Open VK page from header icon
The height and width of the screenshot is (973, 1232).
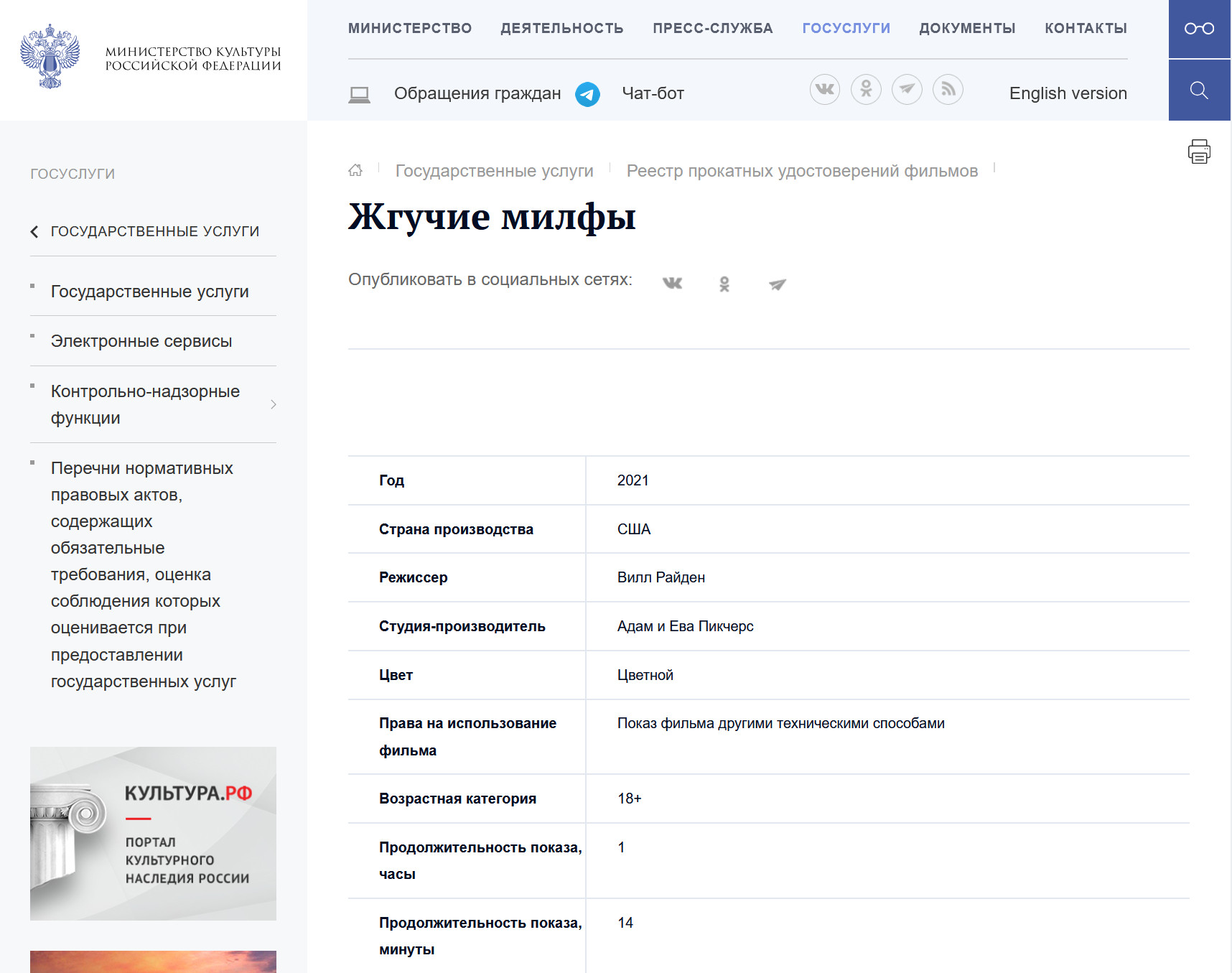825,90
